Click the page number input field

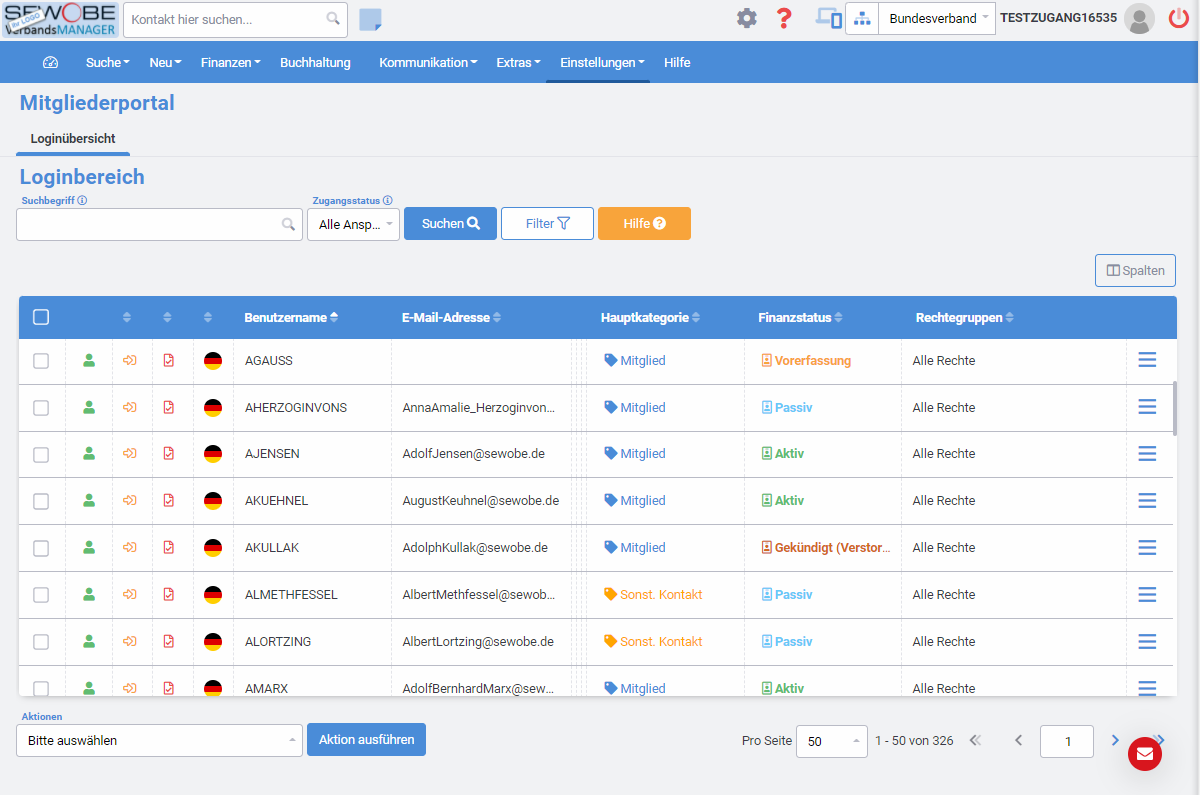coord(1067,741)
